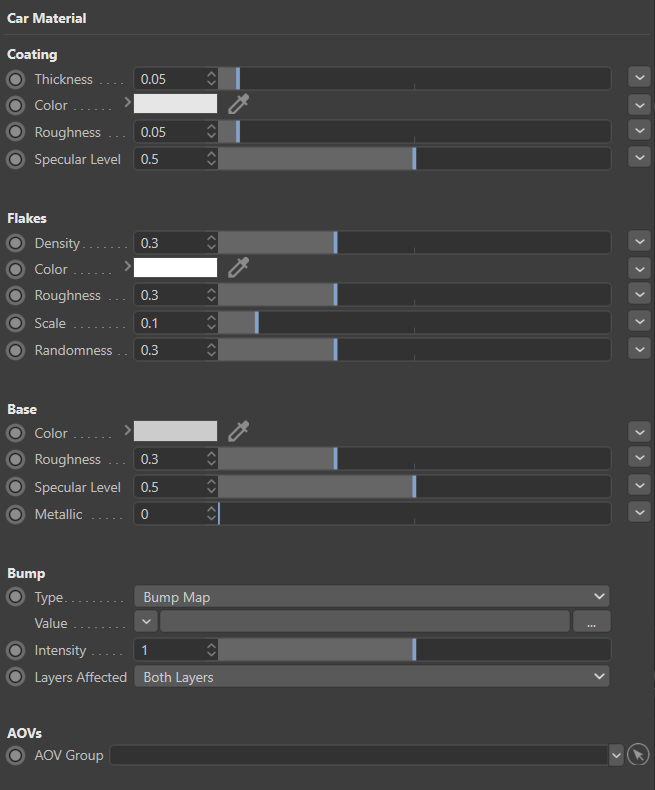This screenshot has height=790, width=655.
Task: Toggle keyframe circle for Flakes Scale
Action: click(16, 323)
